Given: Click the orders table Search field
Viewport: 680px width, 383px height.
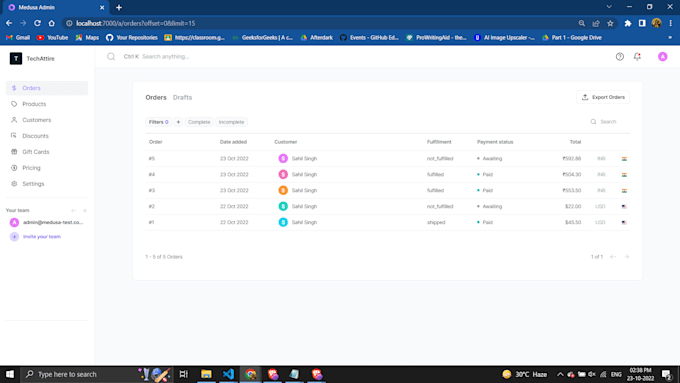Looking at the screenshot, I should [609, 122].
